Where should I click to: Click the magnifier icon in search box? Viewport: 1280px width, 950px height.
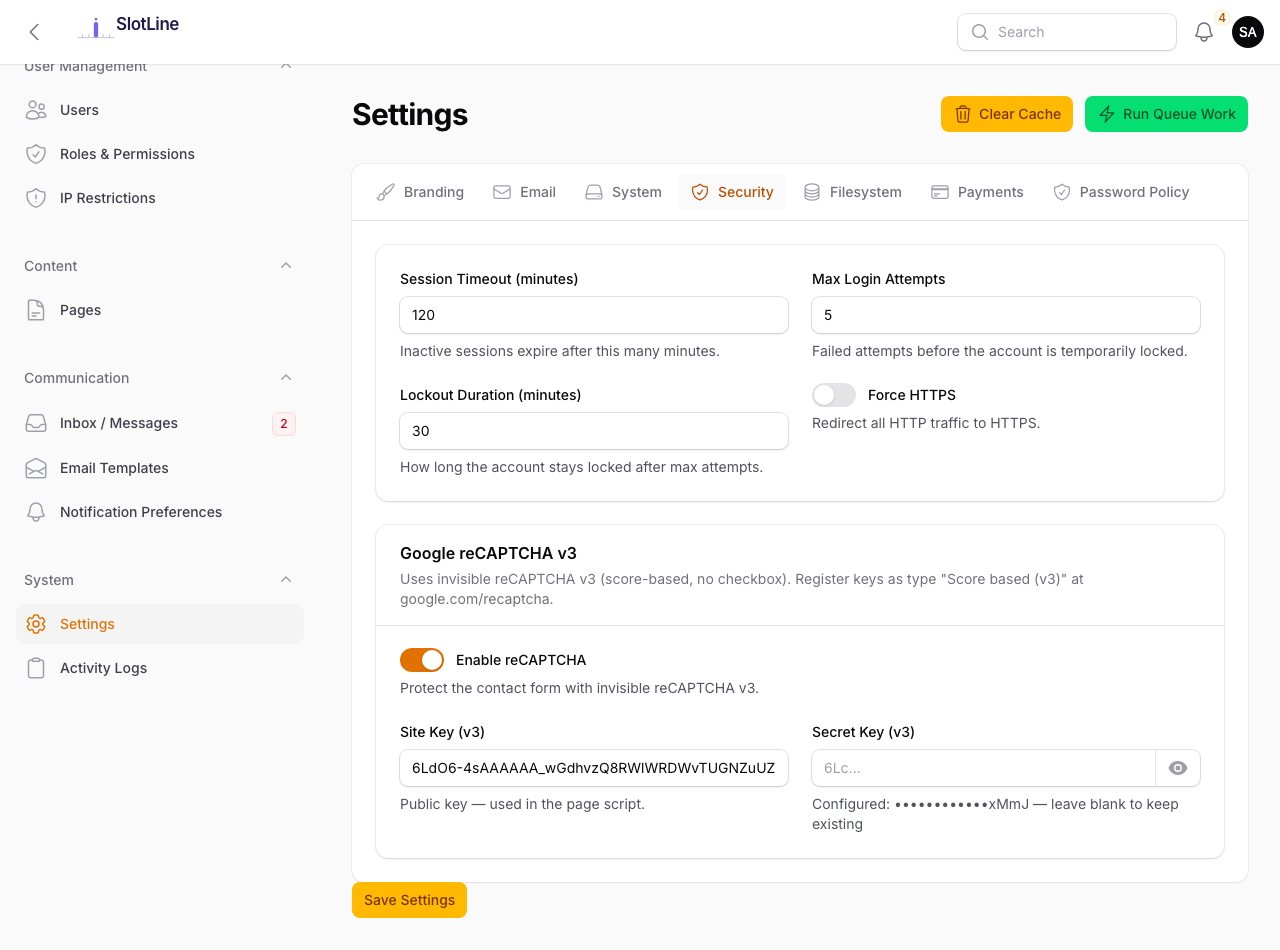pyautogui.click(x=980, y=32)
